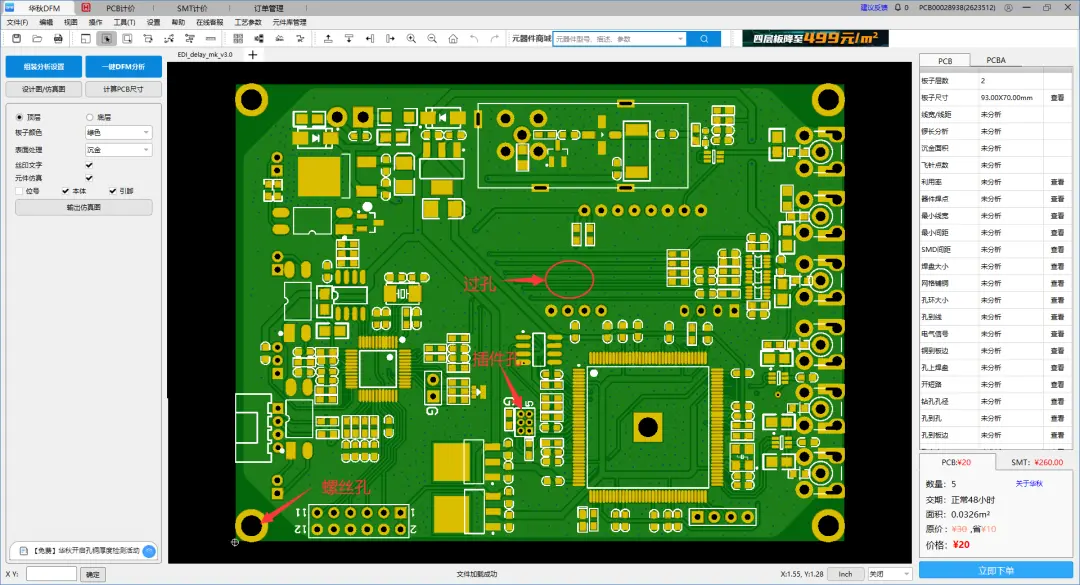Click the rectangle area select tool

[x=127, y=39]
